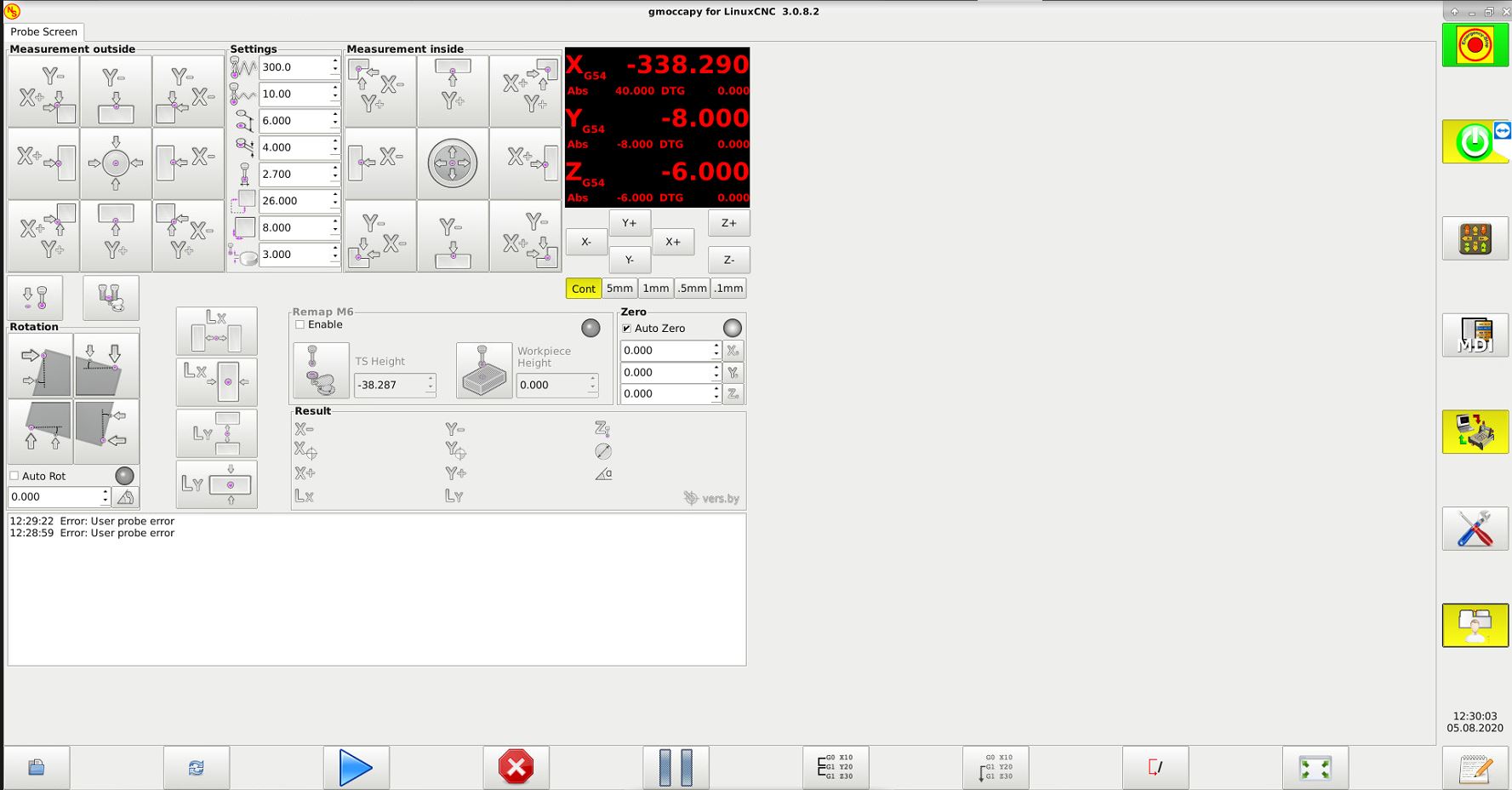Increase the first Zero offset spinner
Screen dimensions: 1512x790
coord(716,346)
